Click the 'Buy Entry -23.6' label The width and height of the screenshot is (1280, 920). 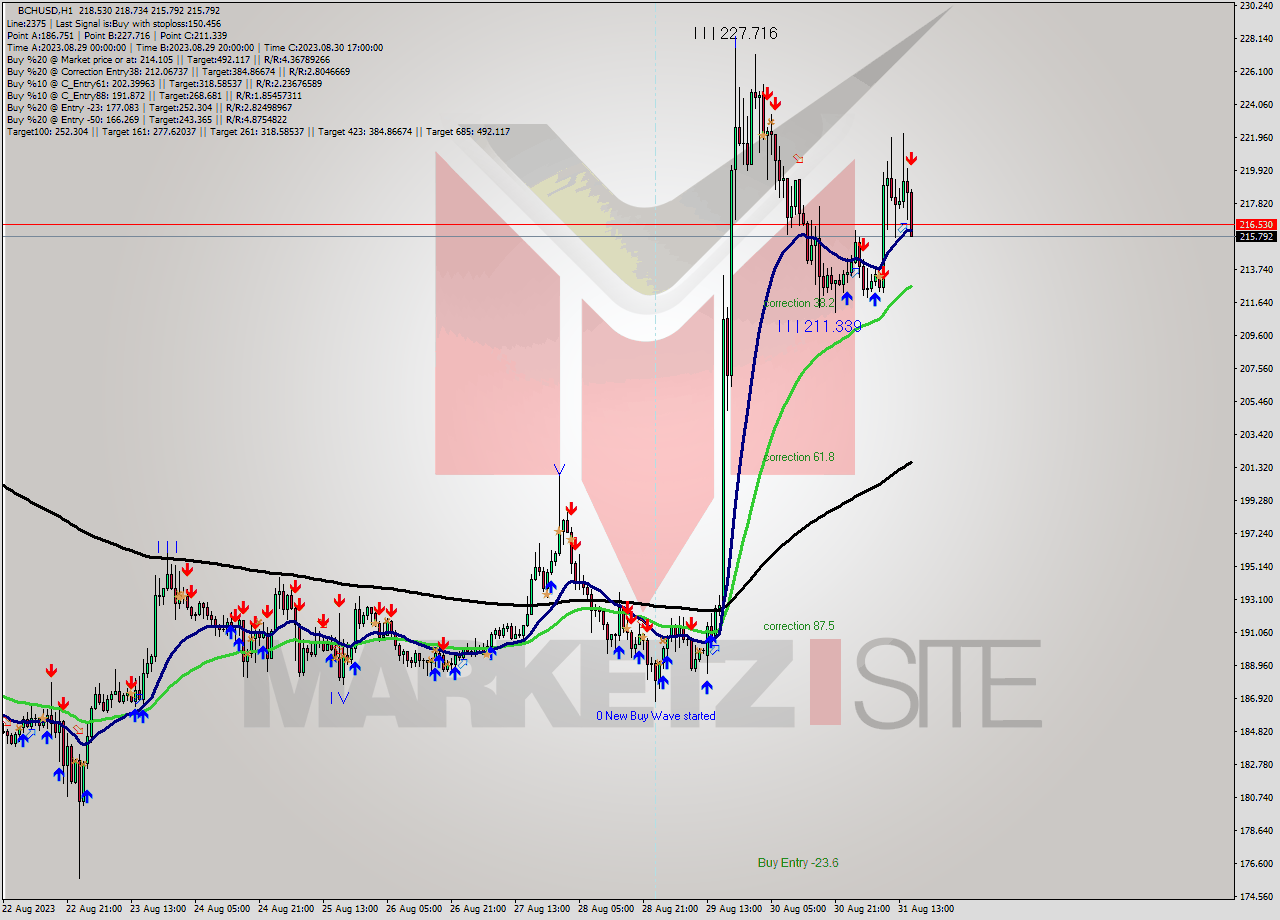[x=798, y=863]
